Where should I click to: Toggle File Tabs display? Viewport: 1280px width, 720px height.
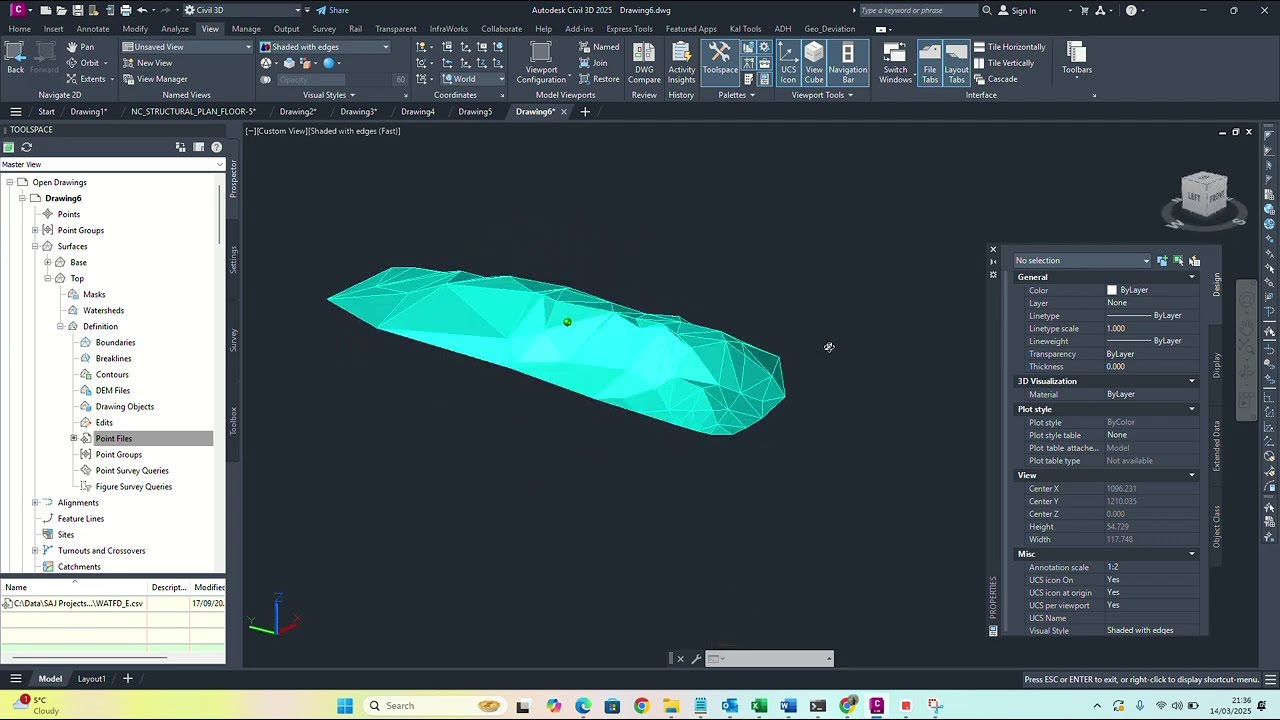point(930,62)
